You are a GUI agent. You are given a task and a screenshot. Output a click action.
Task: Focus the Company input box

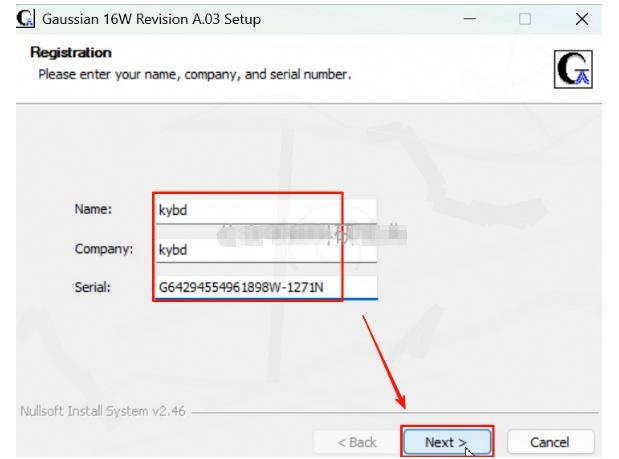pyautogui.click(x=266, y=250)
